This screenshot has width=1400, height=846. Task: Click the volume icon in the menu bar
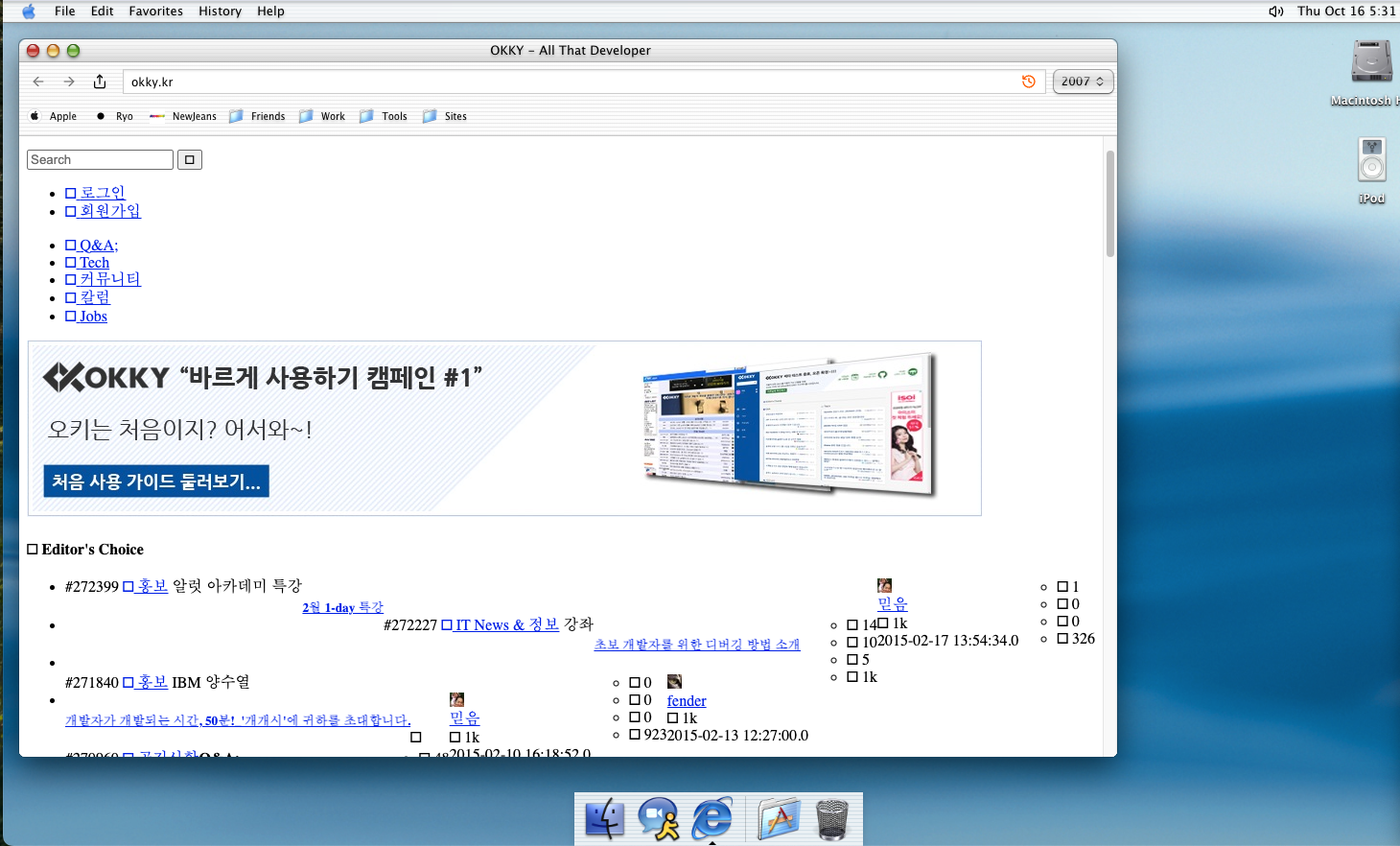[x=1275, y=12]
